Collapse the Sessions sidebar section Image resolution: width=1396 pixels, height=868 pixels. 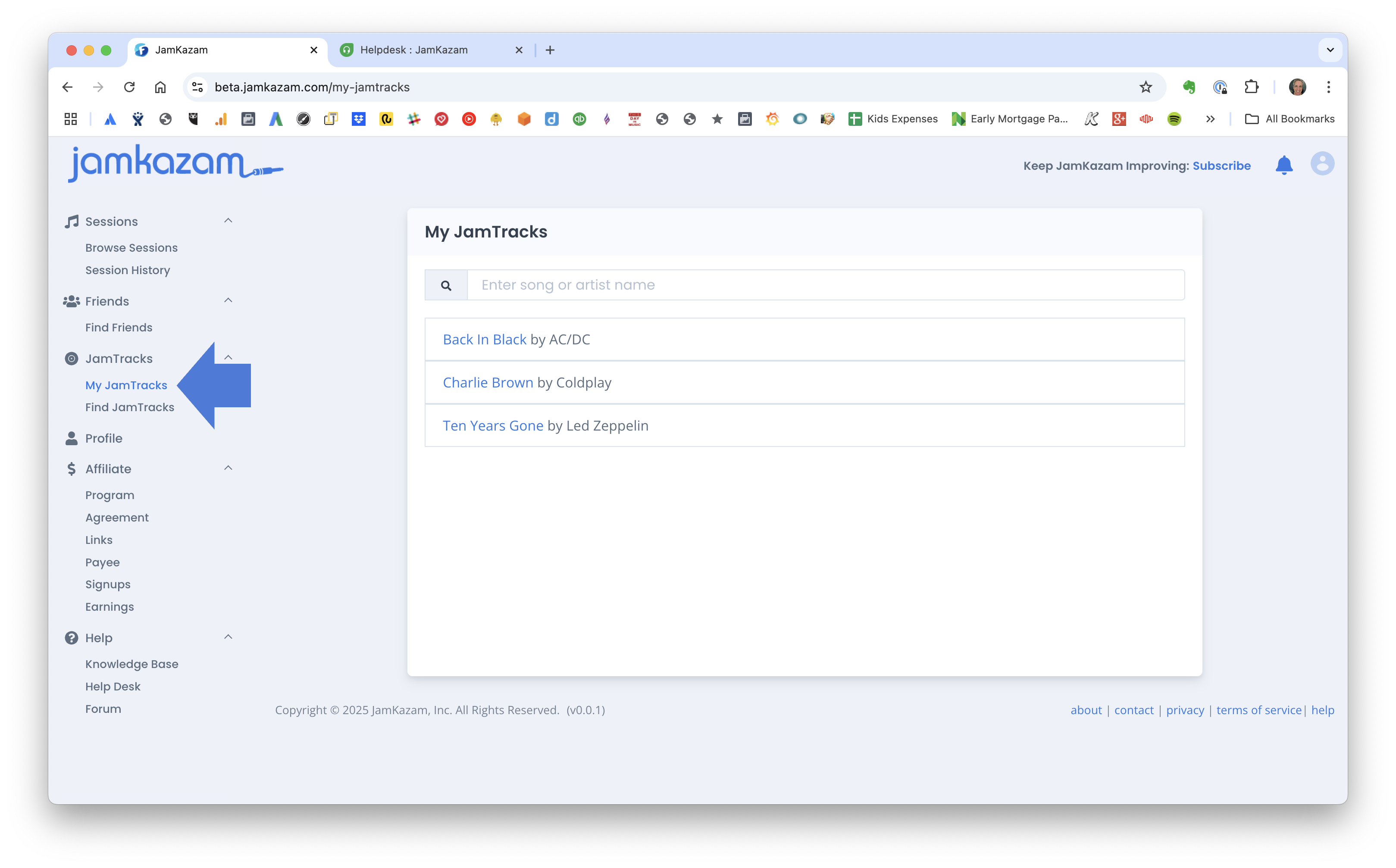pos(228,221)
